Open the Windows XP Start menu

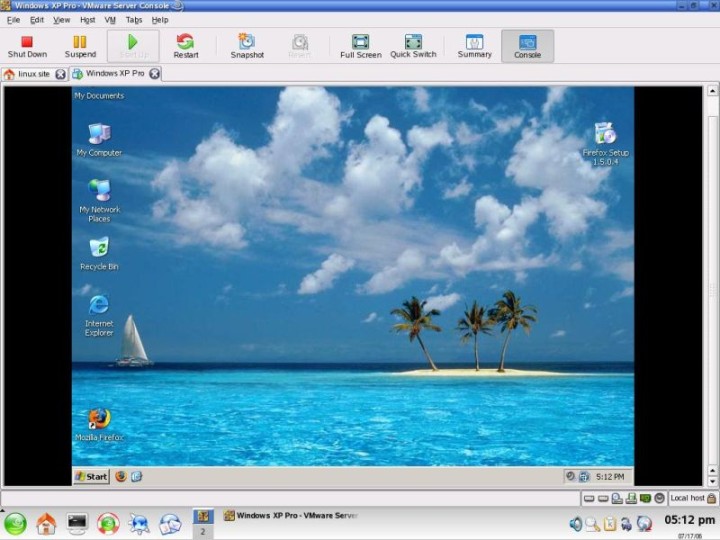[91, 477]
